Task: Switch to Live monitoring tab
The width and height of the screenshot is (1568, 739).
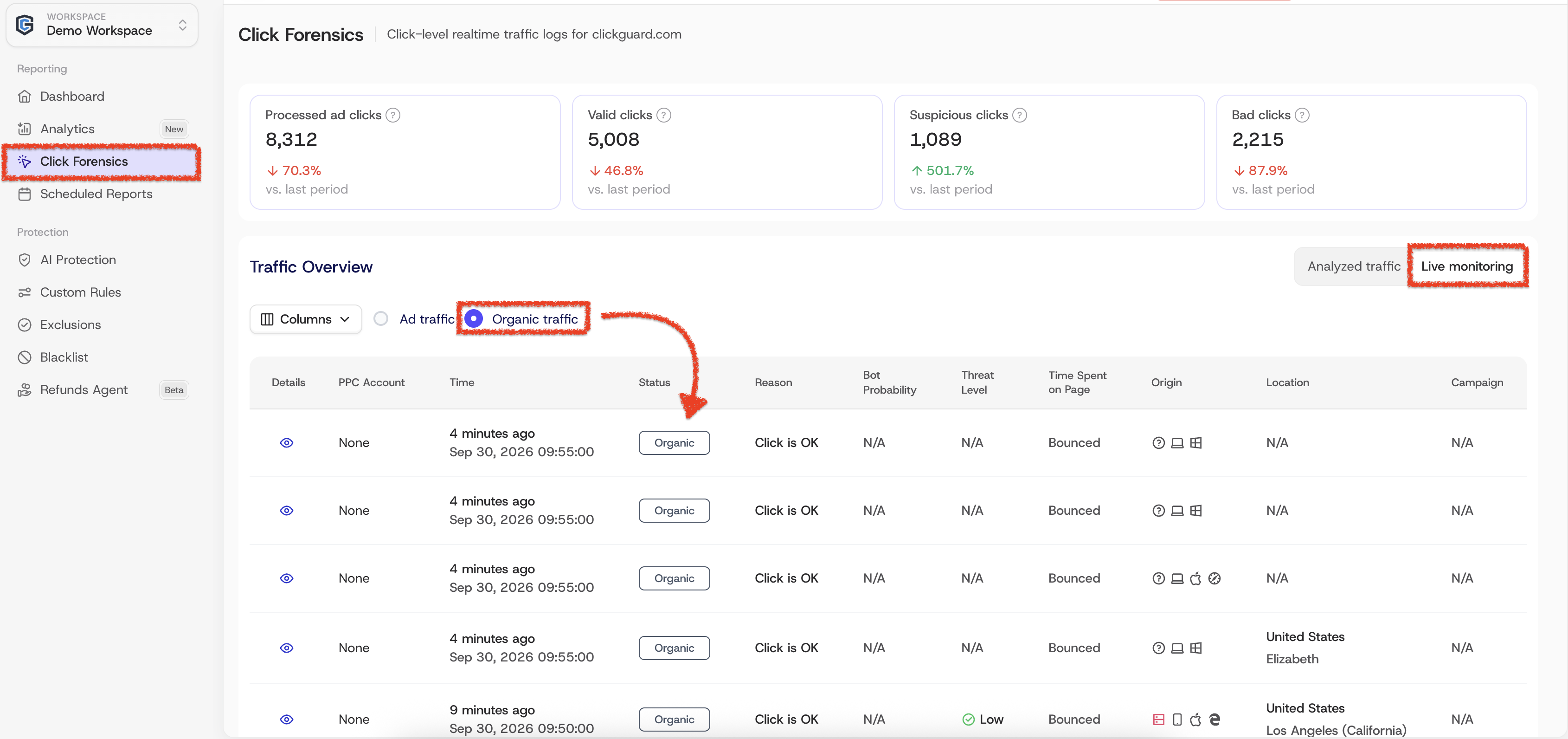Action: tap(1466, 266)
